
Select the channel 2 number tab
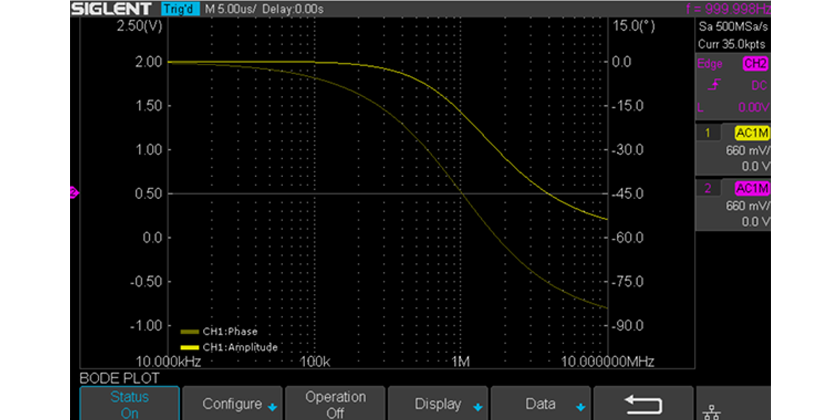710,188
